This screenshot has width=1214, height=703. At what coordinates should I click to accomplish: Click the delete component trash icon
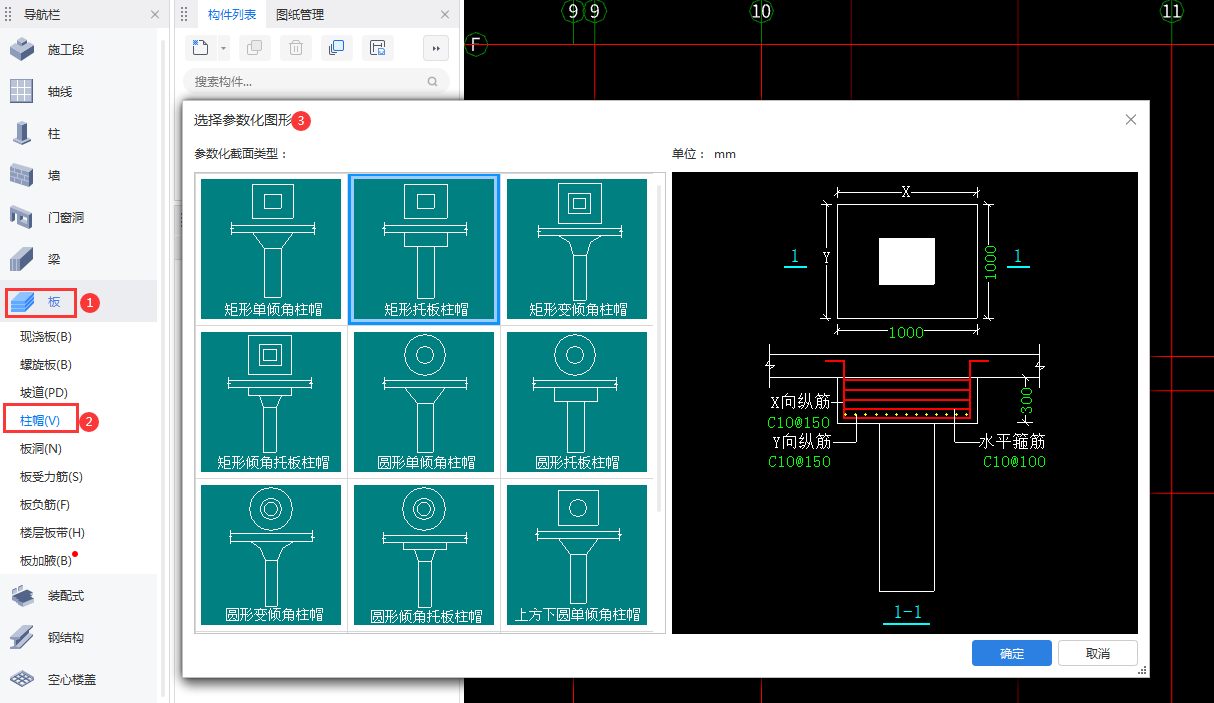click(296, 48)
